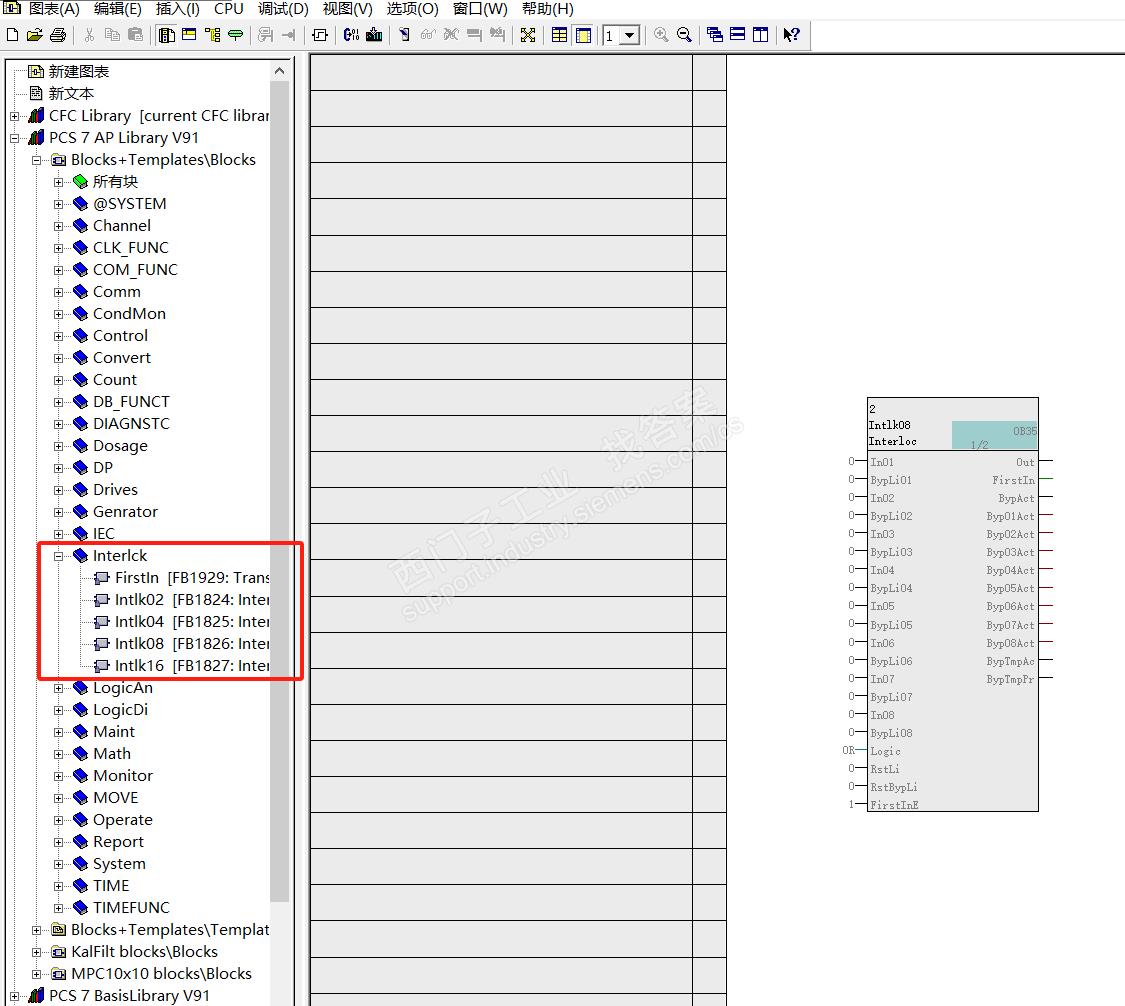This screenshot has height=1006, width=1125.
Task: Open the 图表(A) menu
Action: click(x=54, y=9)
